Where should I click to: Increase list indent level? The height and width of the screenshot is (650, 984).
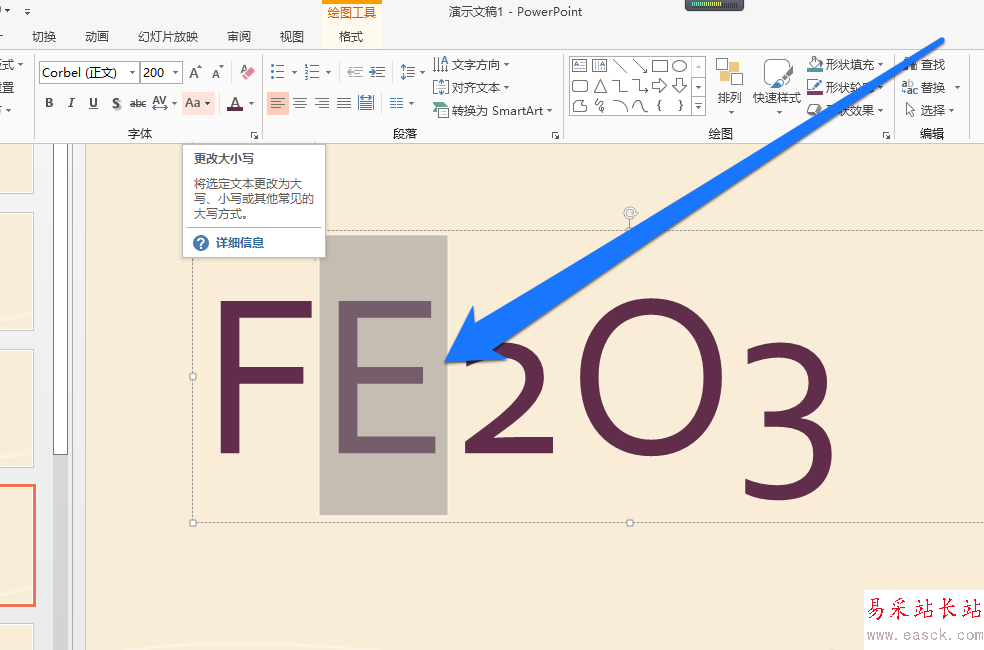point(377,72)
